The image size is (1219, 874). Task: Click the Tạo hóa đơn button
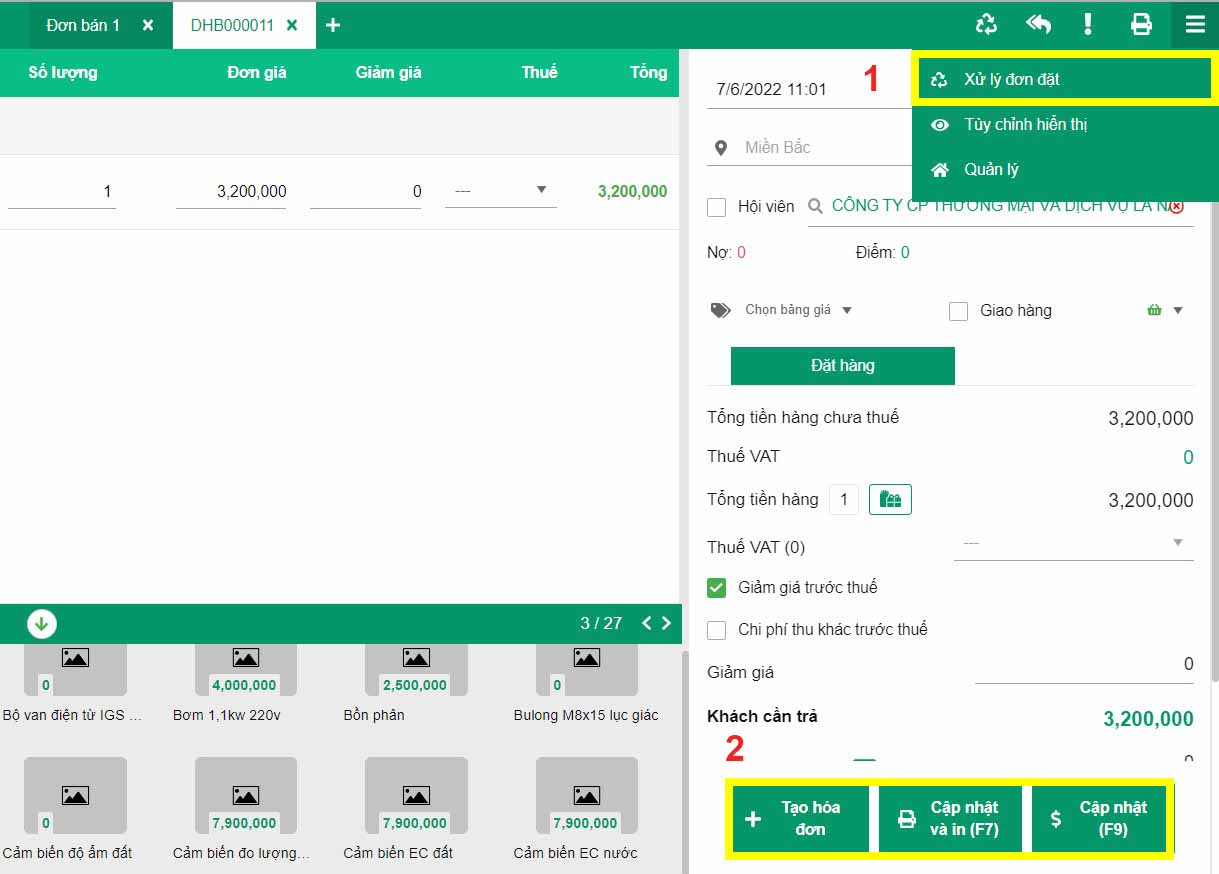pos(798,818)
